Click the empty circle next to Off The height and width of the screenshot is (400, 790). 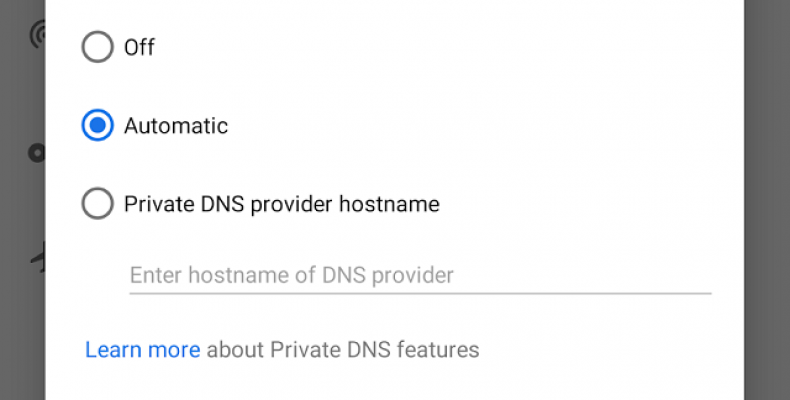(97, 47)
